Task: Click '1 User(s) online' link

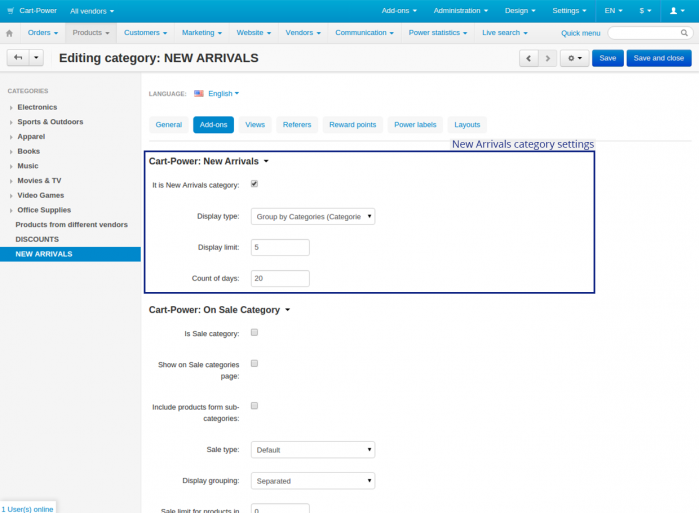Action: point(27,509)
